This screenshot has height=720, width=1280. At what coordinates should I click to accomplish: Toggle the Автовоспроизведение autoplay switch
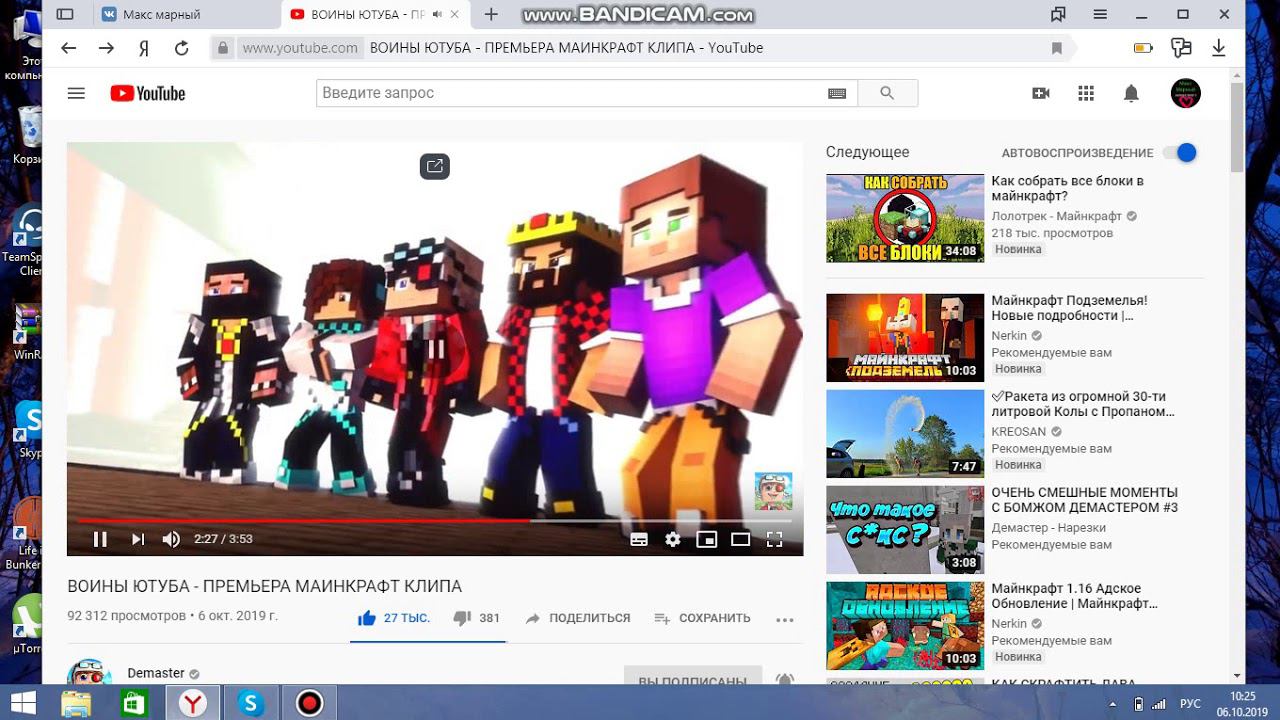1181,153
